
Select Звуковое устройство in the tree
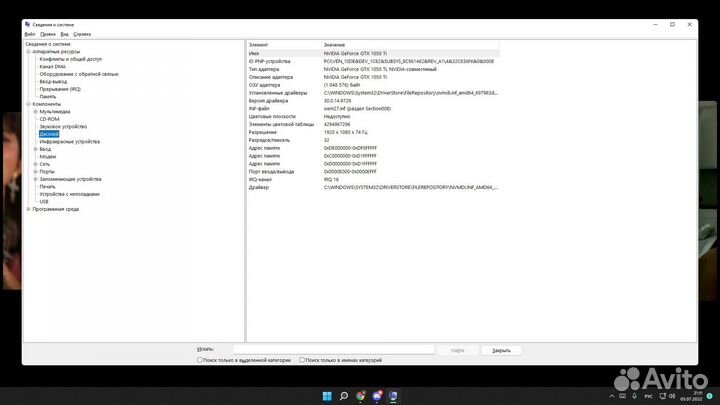[63, 126]
